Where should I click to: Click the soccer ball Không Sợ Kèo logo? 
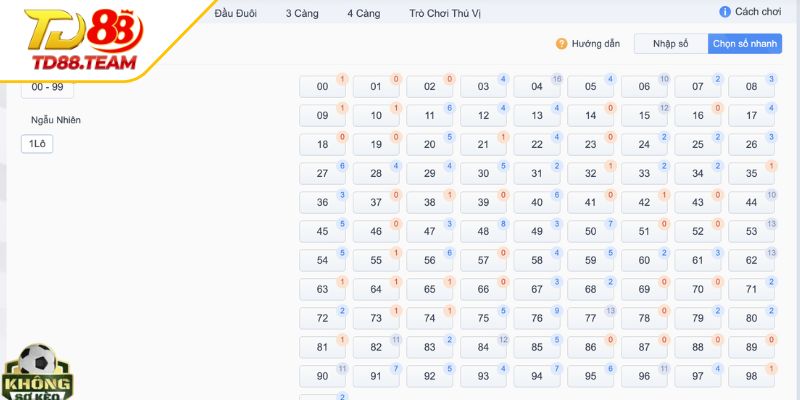coord(38,371)
